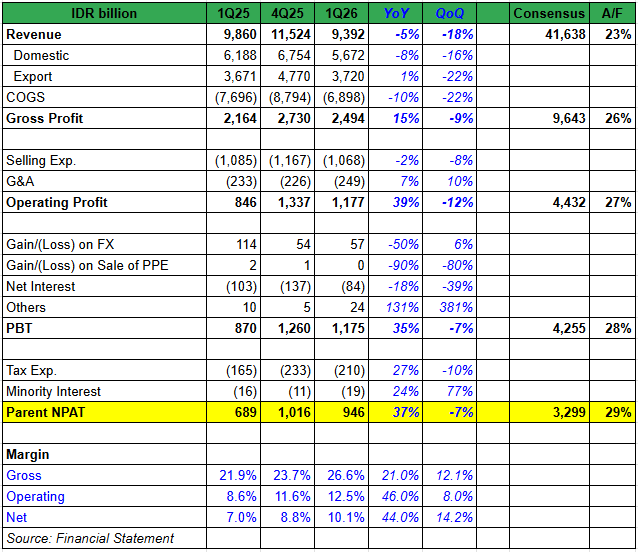
Task: Click the Consensus column header
Action: (549, 13)
